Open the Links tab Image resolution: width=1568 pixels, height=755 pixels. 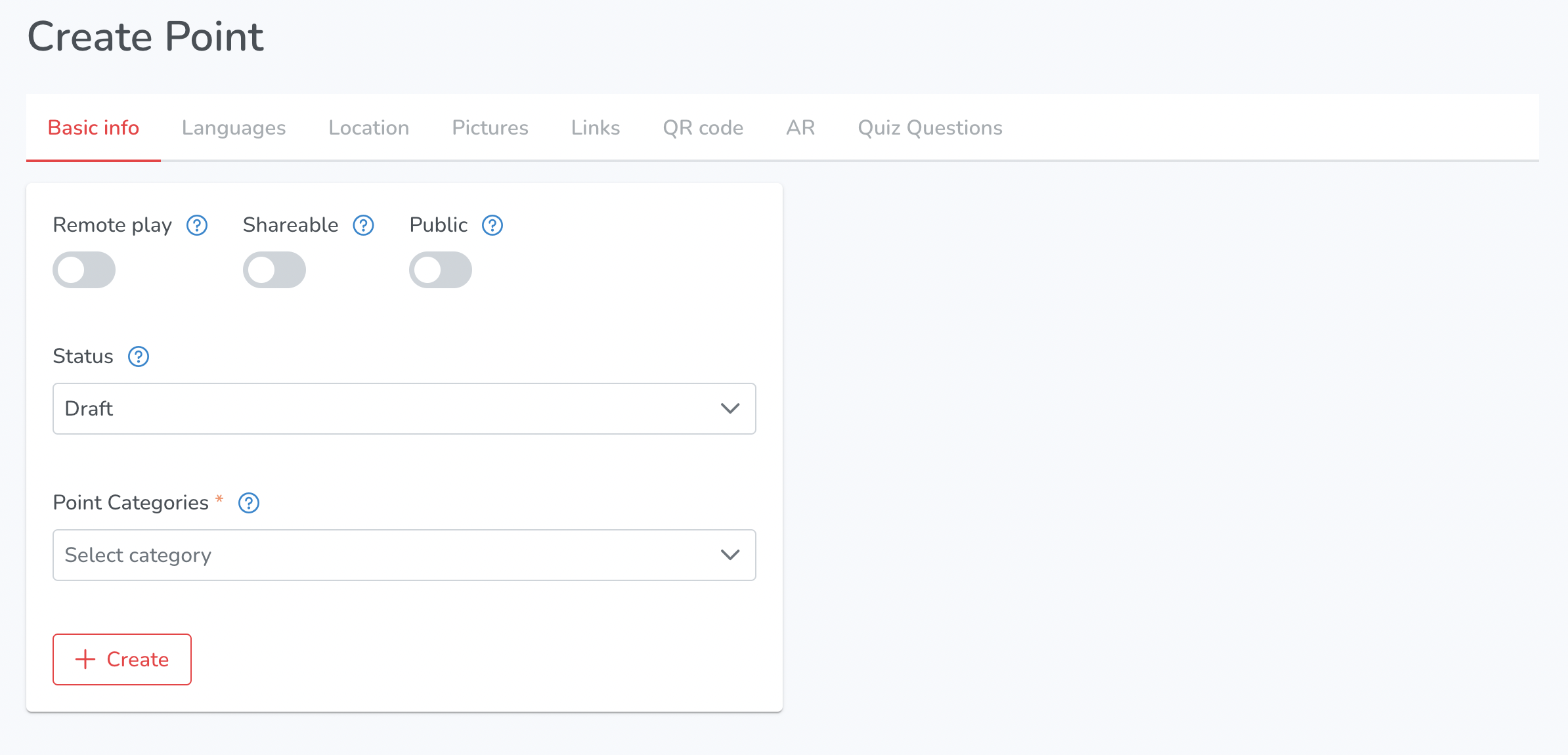coord(596,127)
